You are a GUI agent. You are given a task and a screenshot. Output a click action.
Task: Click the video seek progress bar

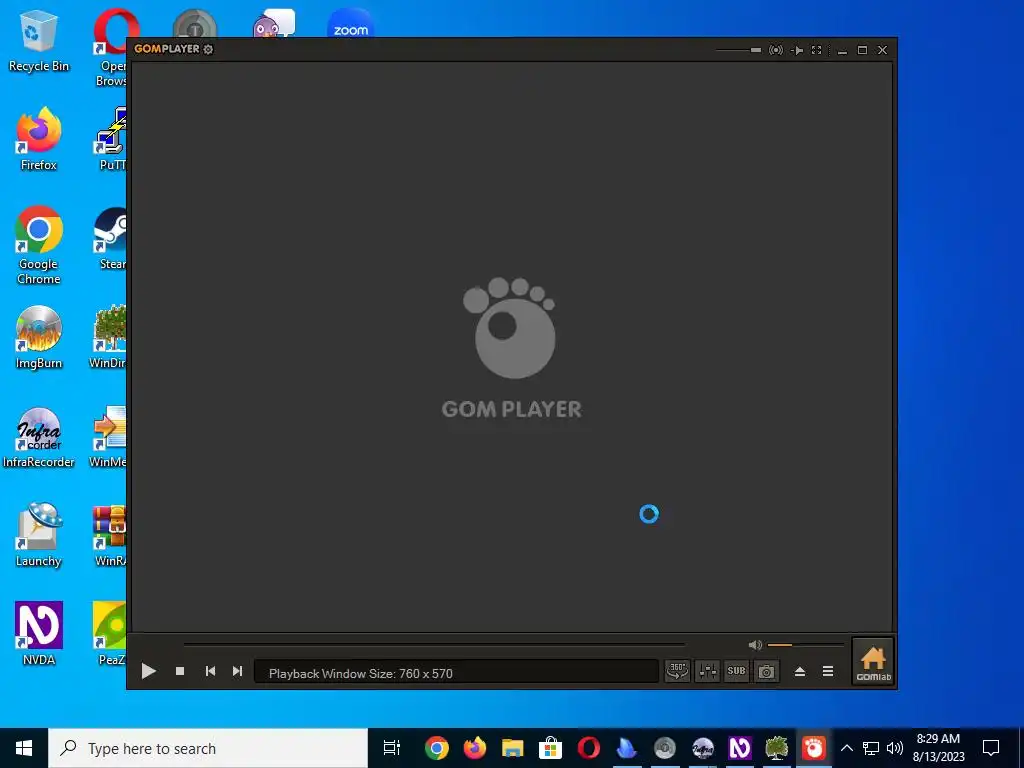coord(434,644)
